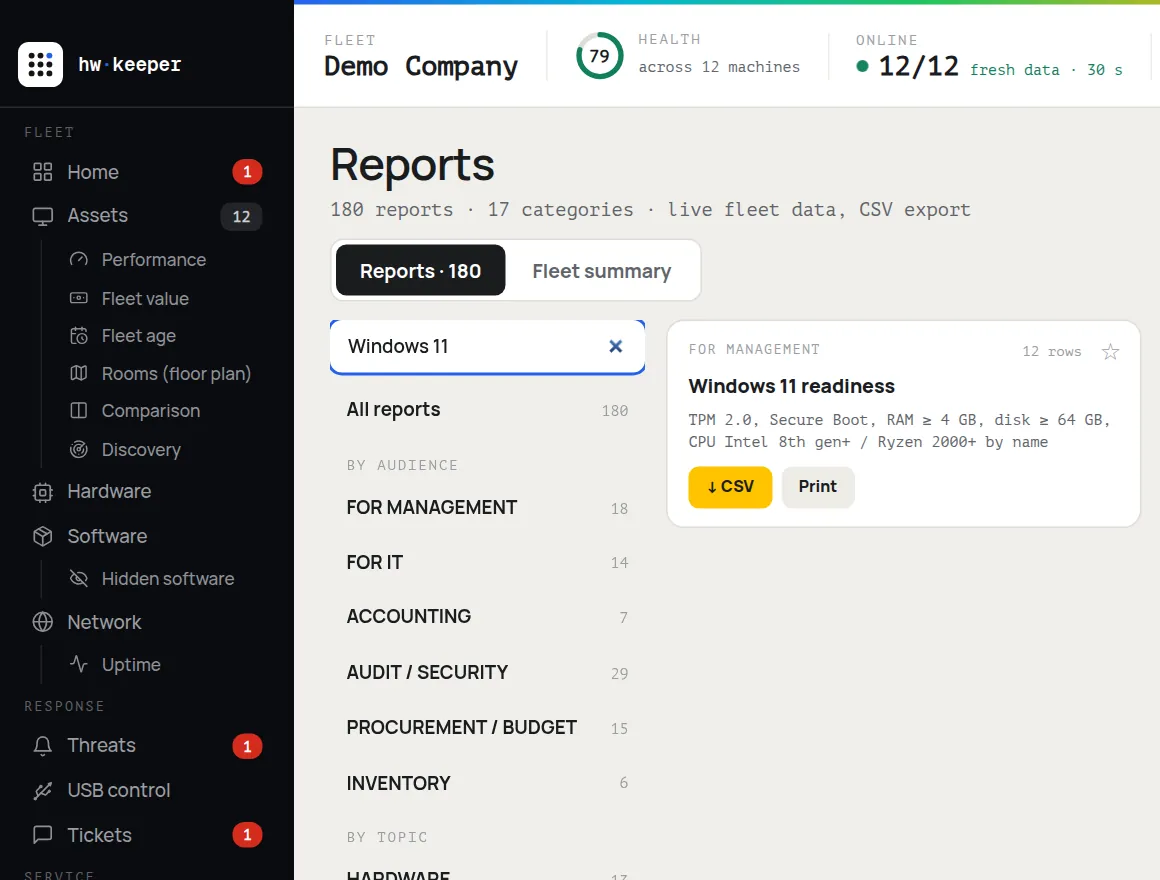Switch to the Fleet summary tab
1160x880 pixels.
click(x=601, y=271)
